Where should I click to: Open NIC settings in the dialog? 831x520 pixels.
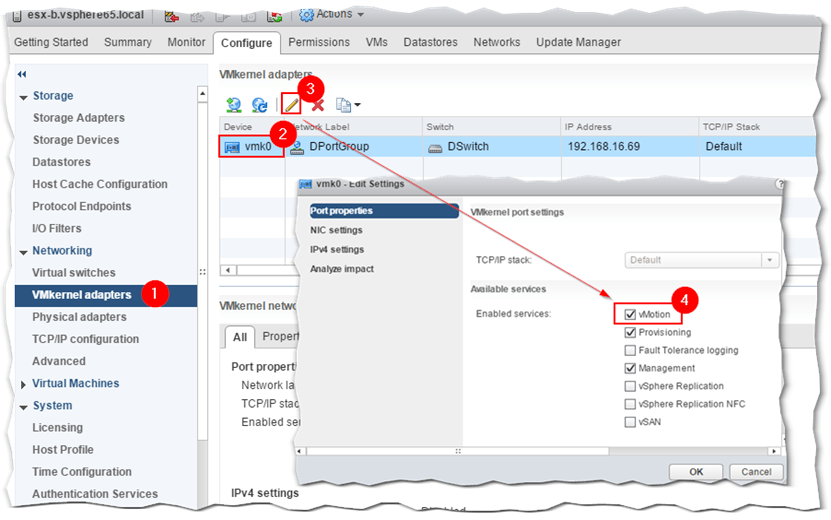[x=336, y=230]
